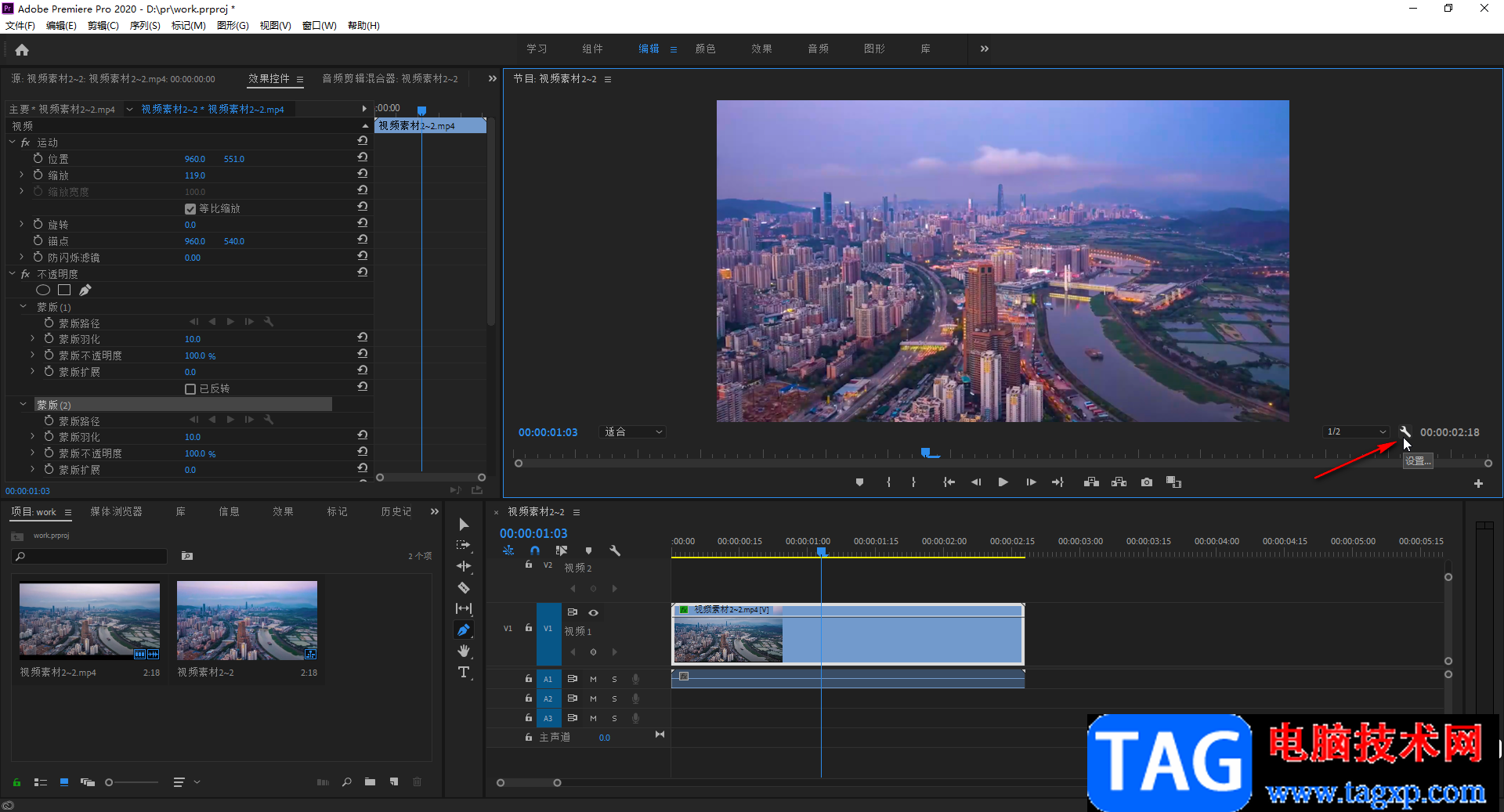
Task: Collapse the Motion (运动) effect group
Action: click(x=13, y=143)
